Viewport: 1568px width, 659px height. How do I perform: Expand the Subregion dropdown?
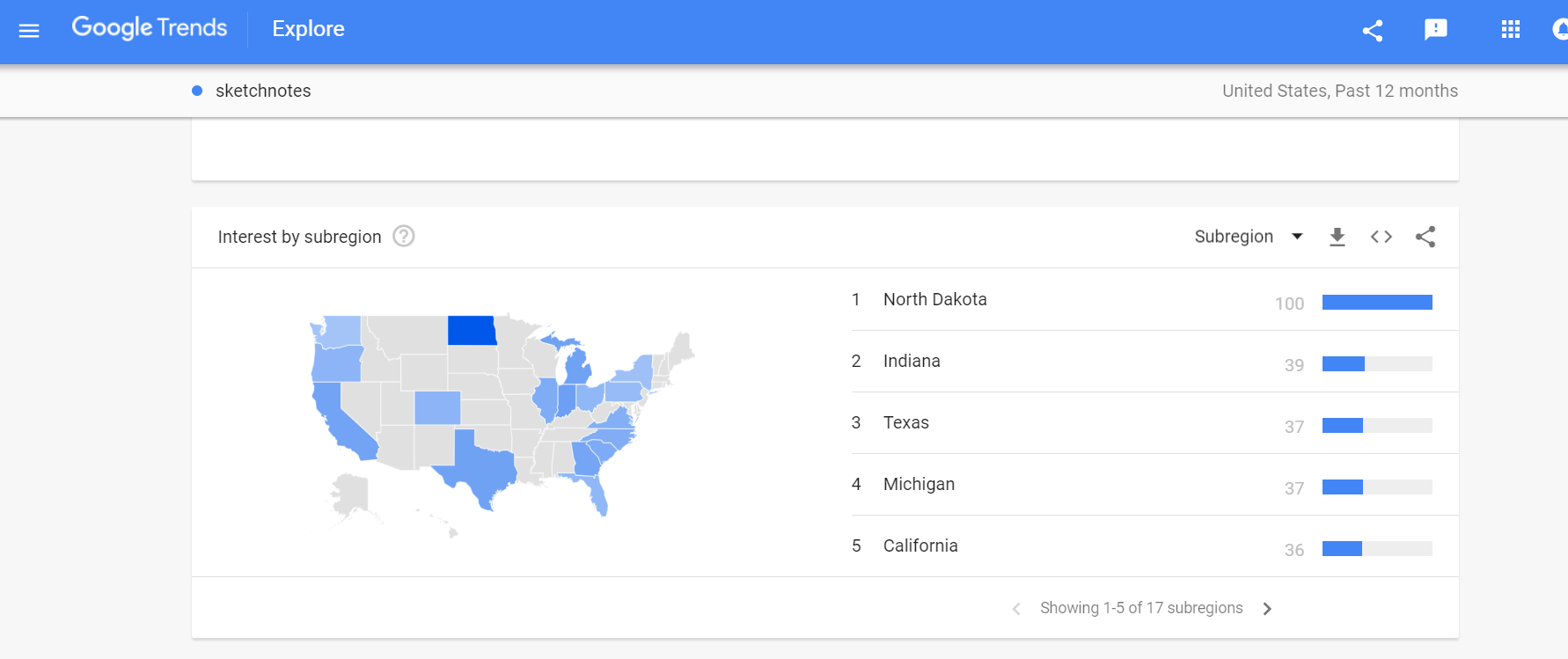(x=1249, y=237)
